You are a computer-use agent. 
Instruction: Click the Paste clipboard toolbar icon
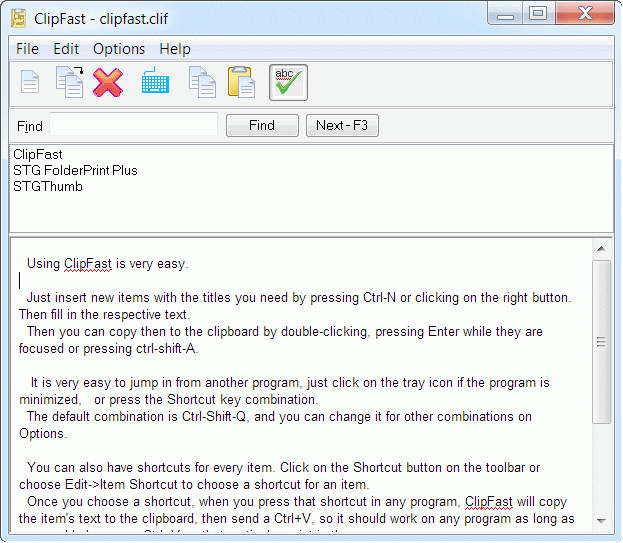click(x=241, y=82)
